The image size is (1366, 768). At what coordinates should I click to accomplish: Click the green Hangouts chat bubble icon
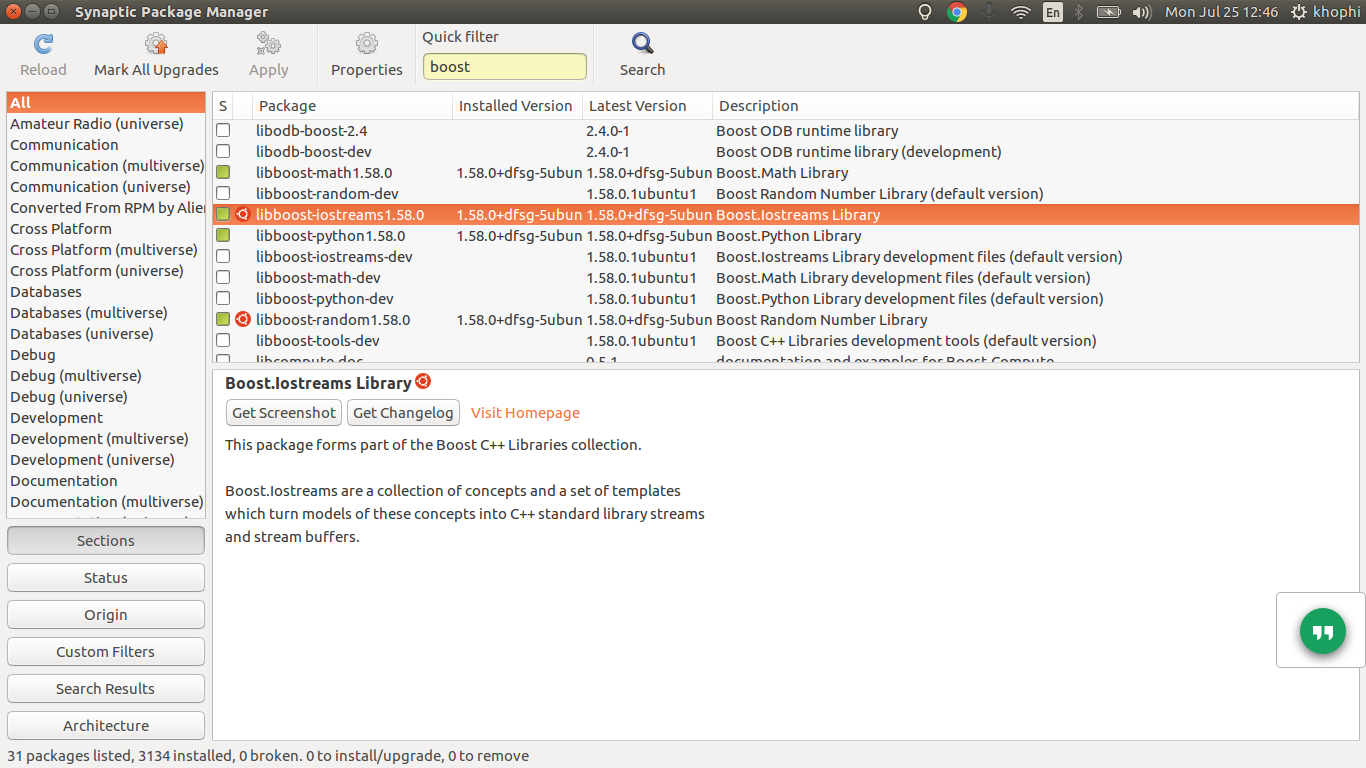pyautogui.click(x=1322, y=632)
